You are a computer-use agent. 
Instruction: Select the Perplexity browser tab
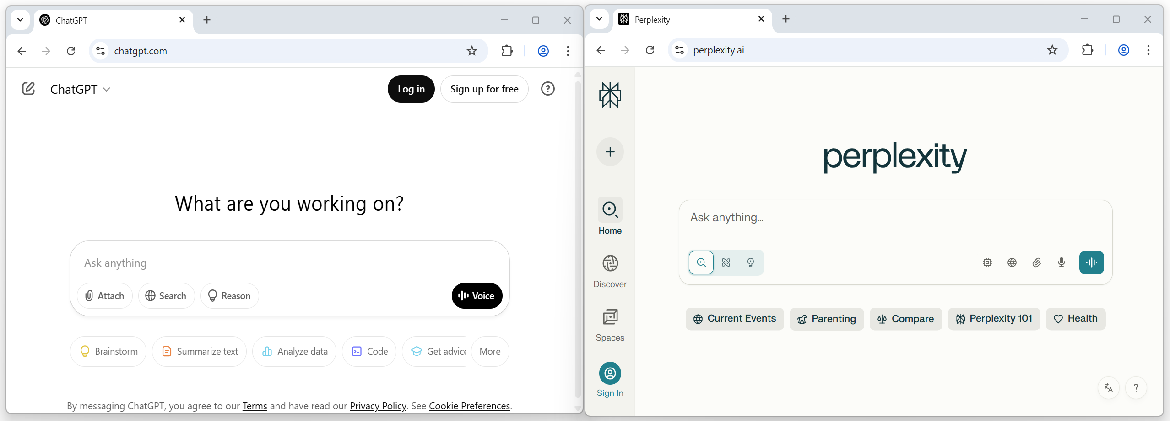click(x=692, y=20)
